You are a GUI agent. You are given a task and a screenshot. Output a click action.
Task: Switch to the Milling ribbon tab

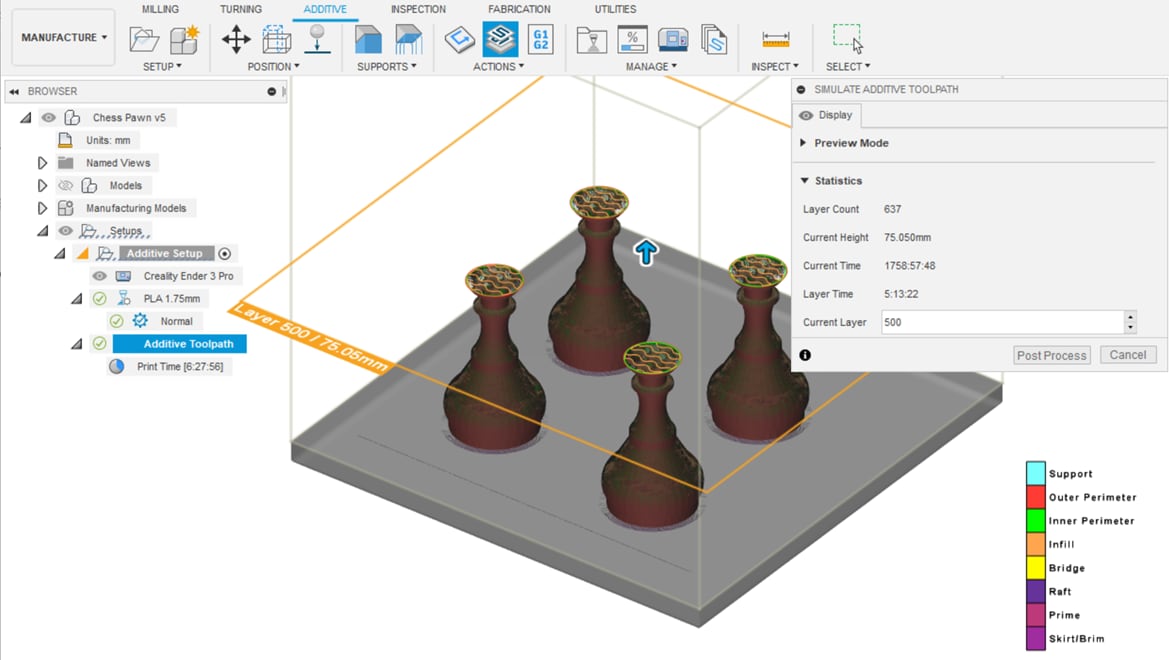[160, 9]
